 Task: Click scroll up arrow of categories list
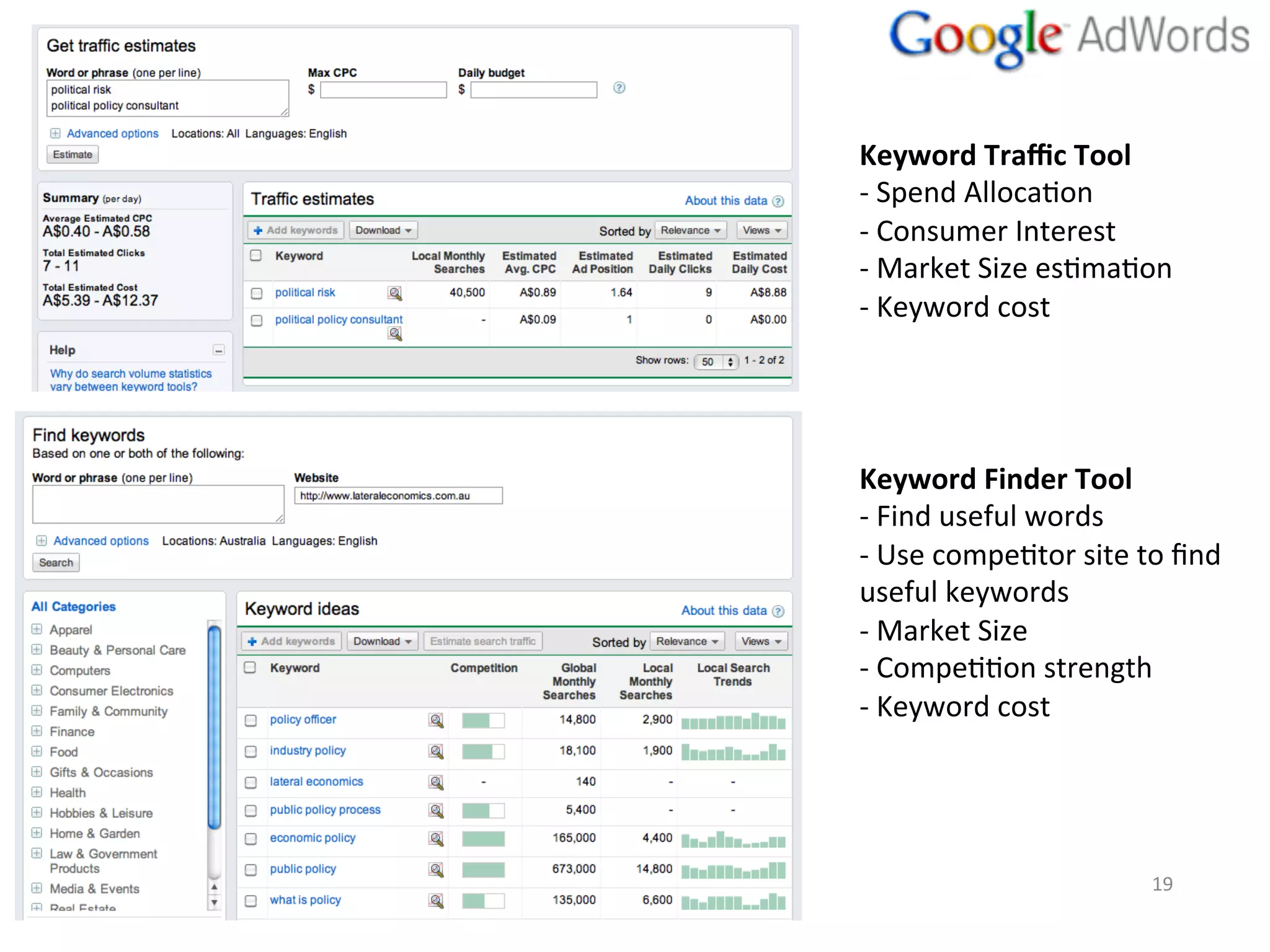click(214, 887)
